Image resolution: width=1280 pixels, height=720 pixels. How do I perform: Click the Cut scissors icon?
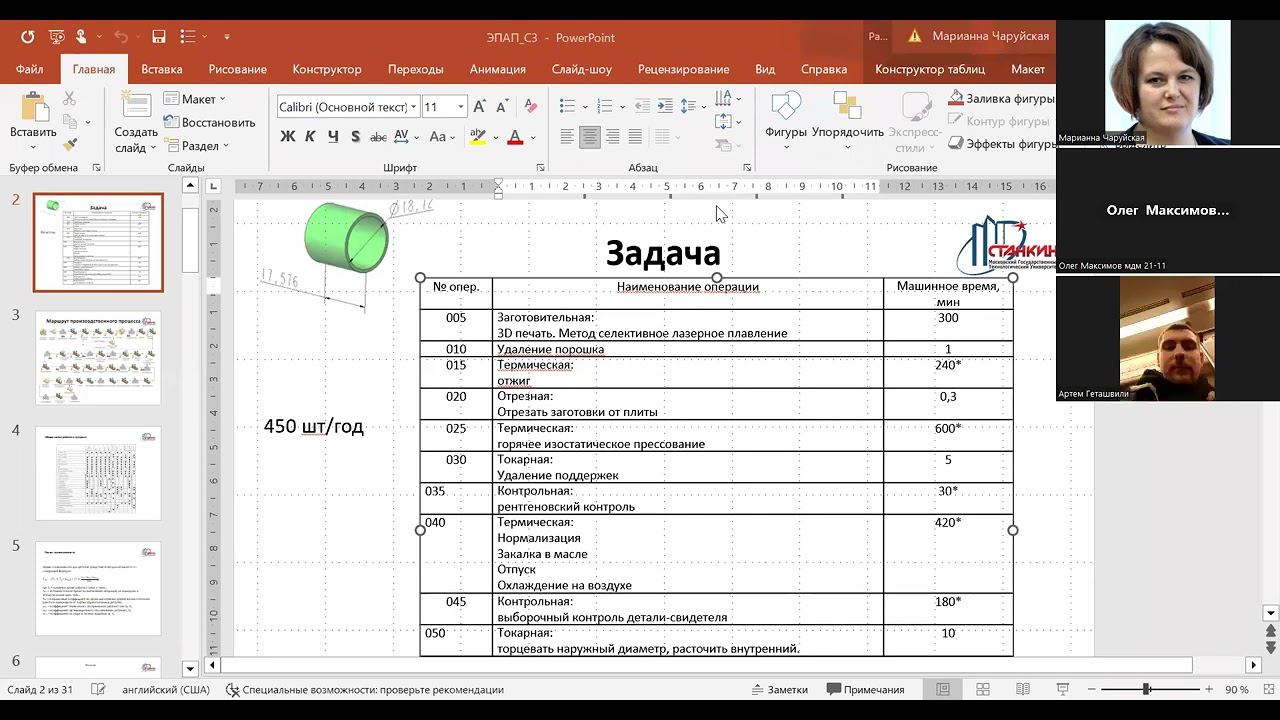(x=69, y=98)
